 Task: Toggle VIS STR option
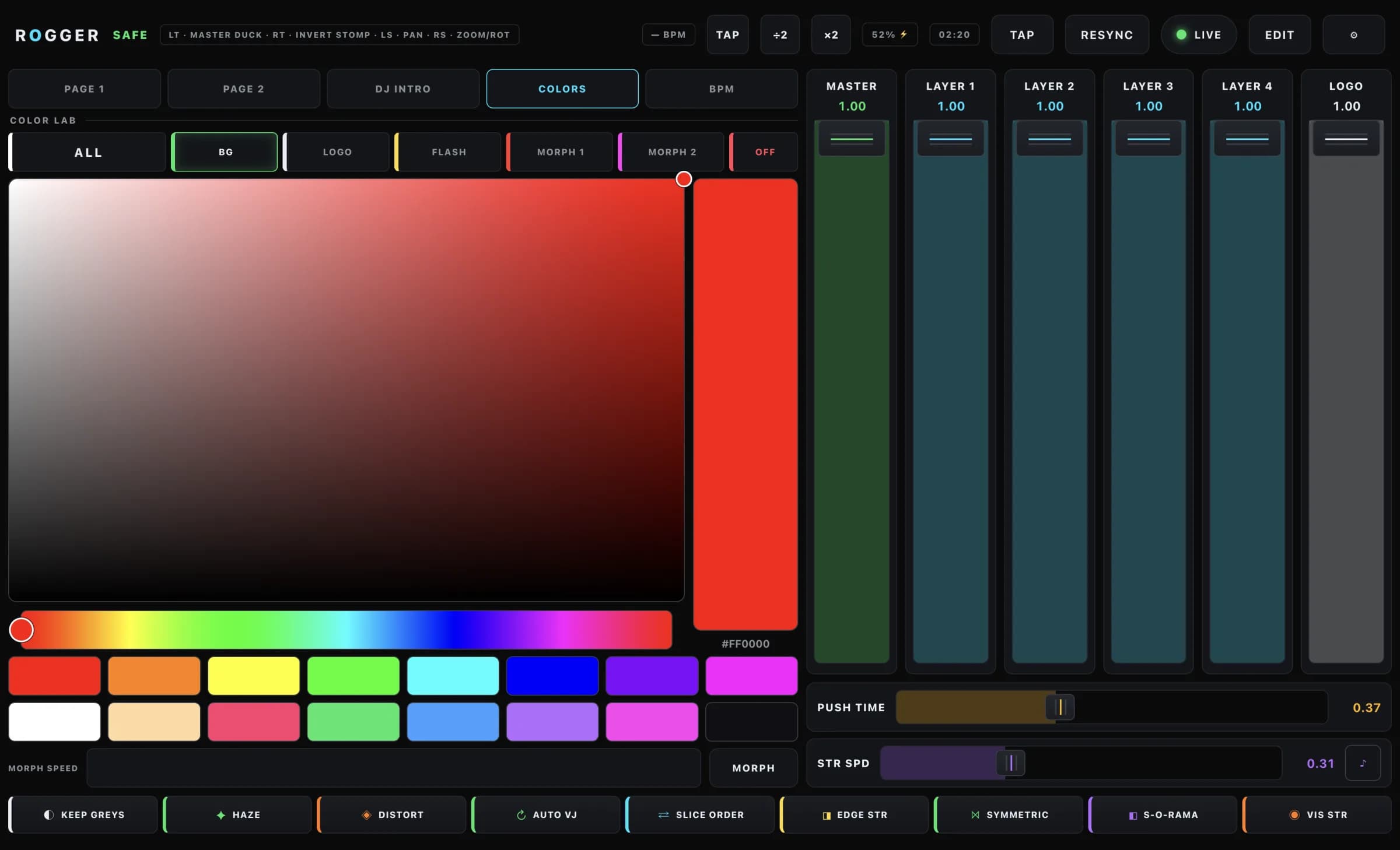click(1317, 814)
